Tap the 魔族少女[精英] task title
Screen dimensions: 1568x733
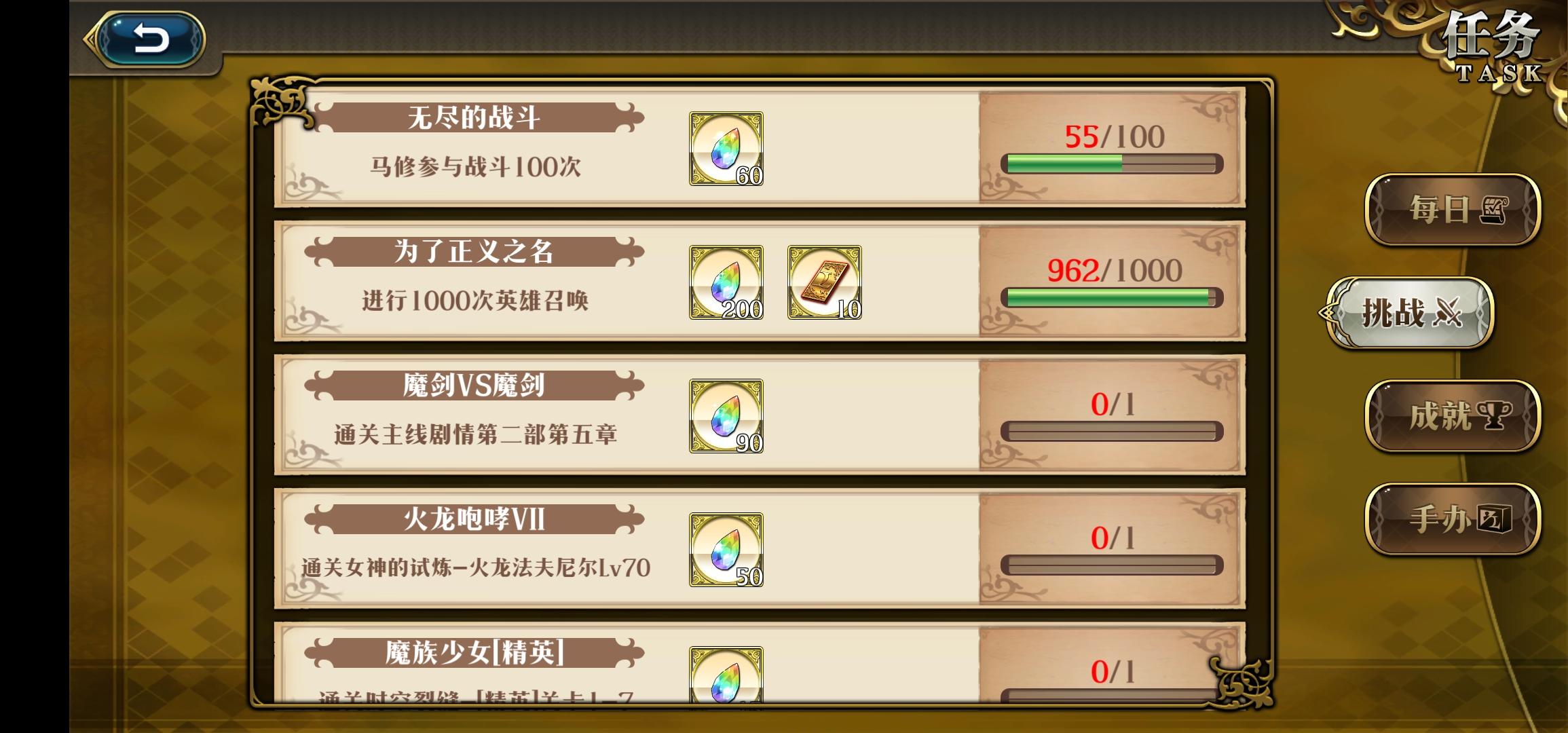474,653
